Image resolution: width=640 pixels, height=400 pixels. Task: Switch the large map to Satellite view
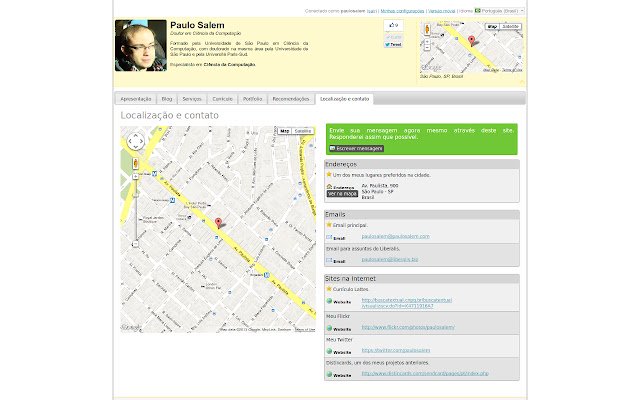(x=302, y=131)
